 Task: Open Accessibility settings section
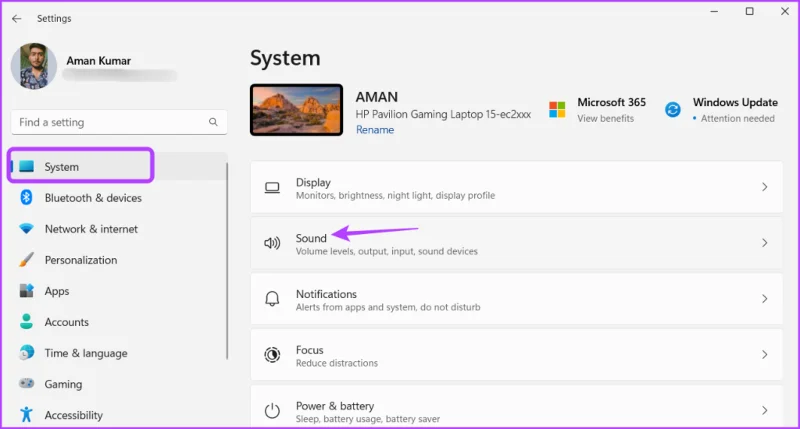tap(73, 415)
